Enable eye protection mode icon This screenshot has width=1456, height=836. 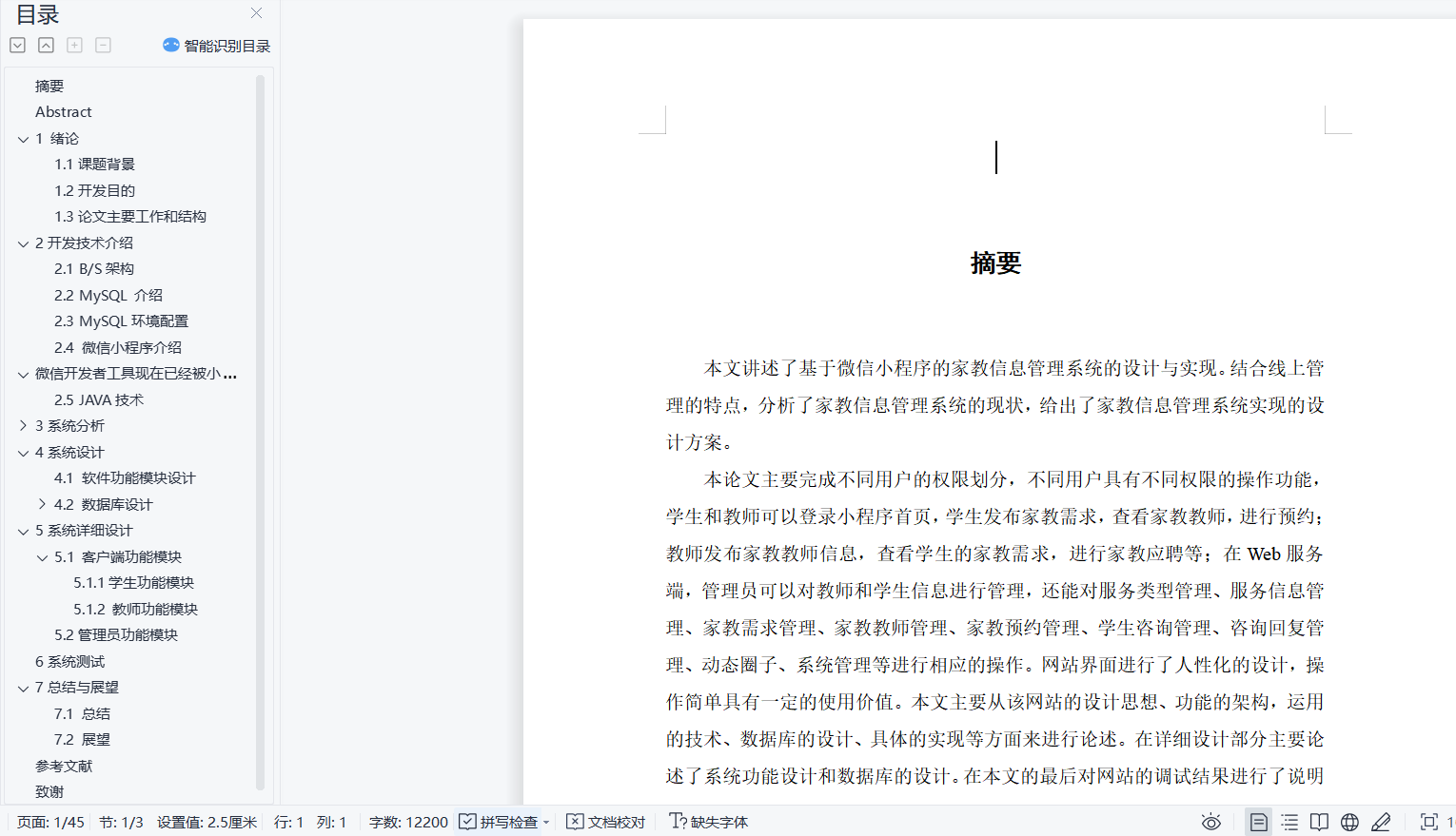tap(1210, 822)
